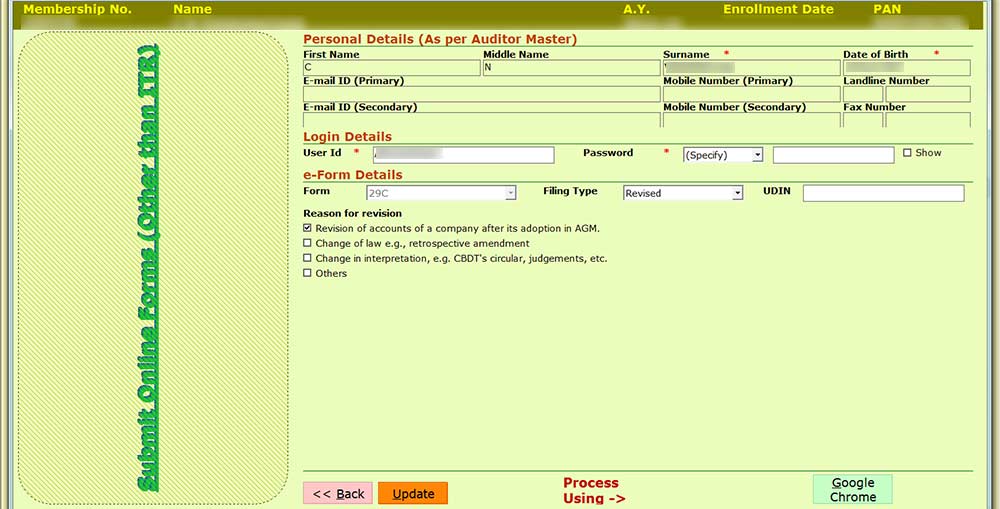The width and height of the screenshot is (1000, 509).
Task: Select the Others reason checkbox
Action: (308, 273)
